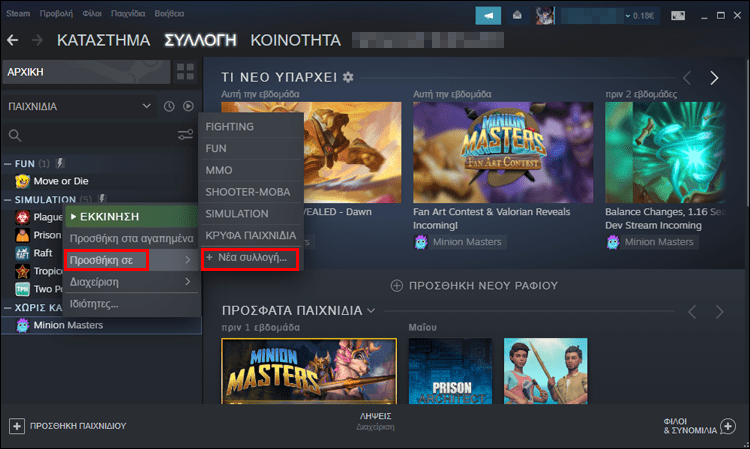Go to the ΚΑΤΑΣΤΗΜΑ tab
The width and height of the screenshot is (750, 449).
103,41
